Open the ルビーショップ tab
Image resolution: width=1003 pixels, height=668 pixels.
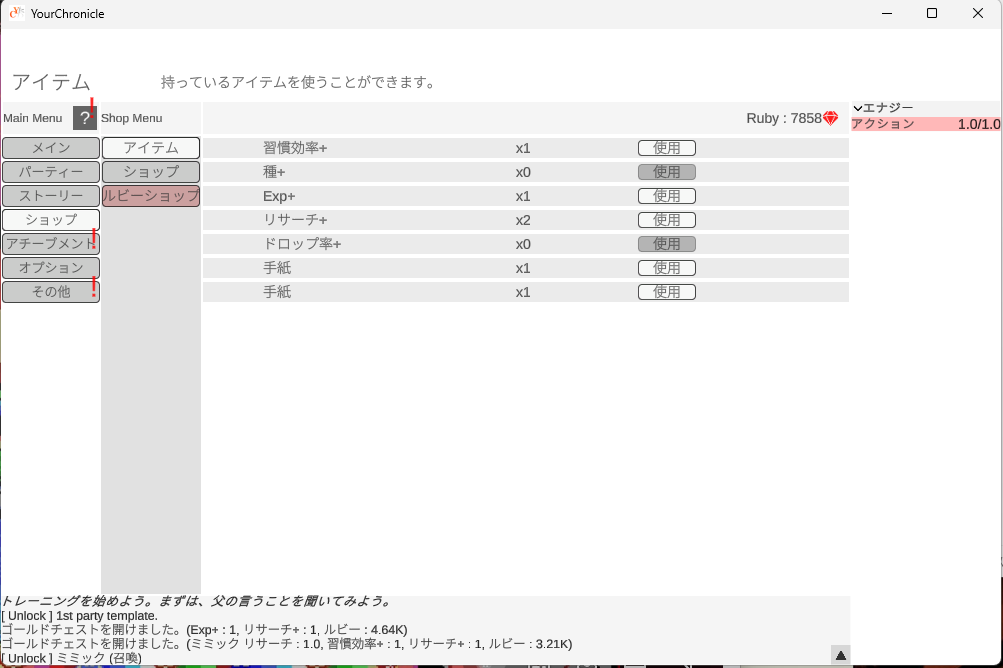tap(151, 196)
